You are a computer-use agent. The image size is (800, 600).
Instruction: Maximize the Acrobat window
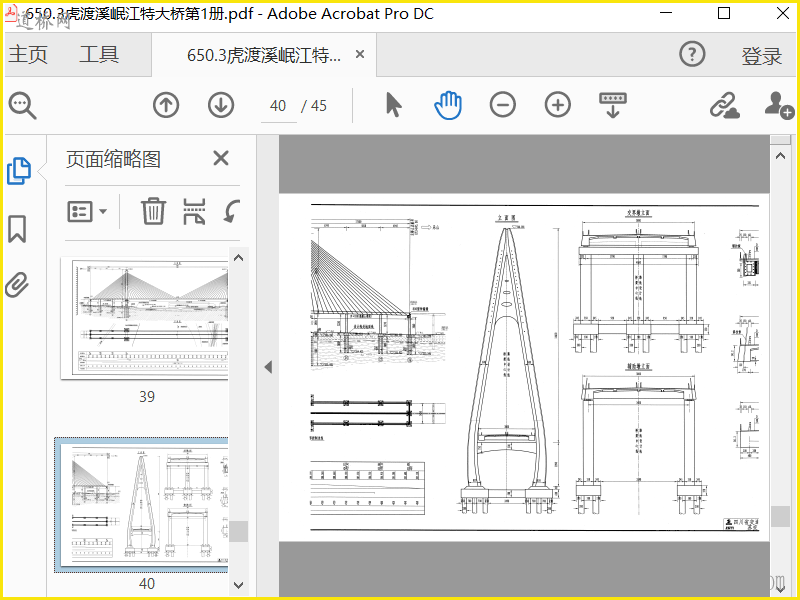click(723, 13)
